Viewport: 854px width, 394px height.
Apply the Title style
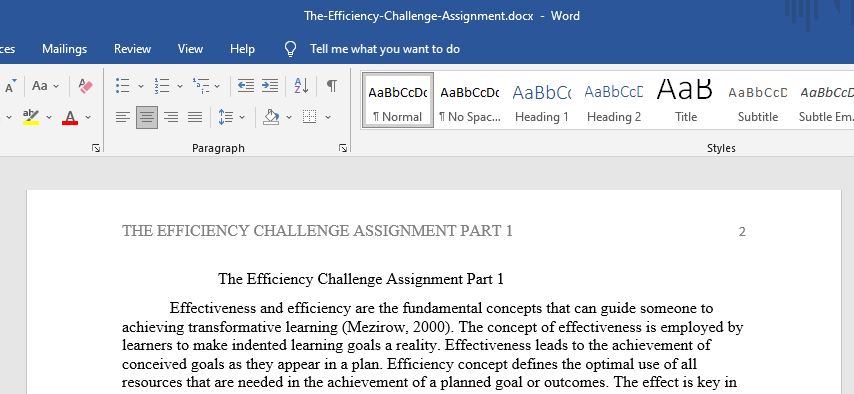[686, 100]
